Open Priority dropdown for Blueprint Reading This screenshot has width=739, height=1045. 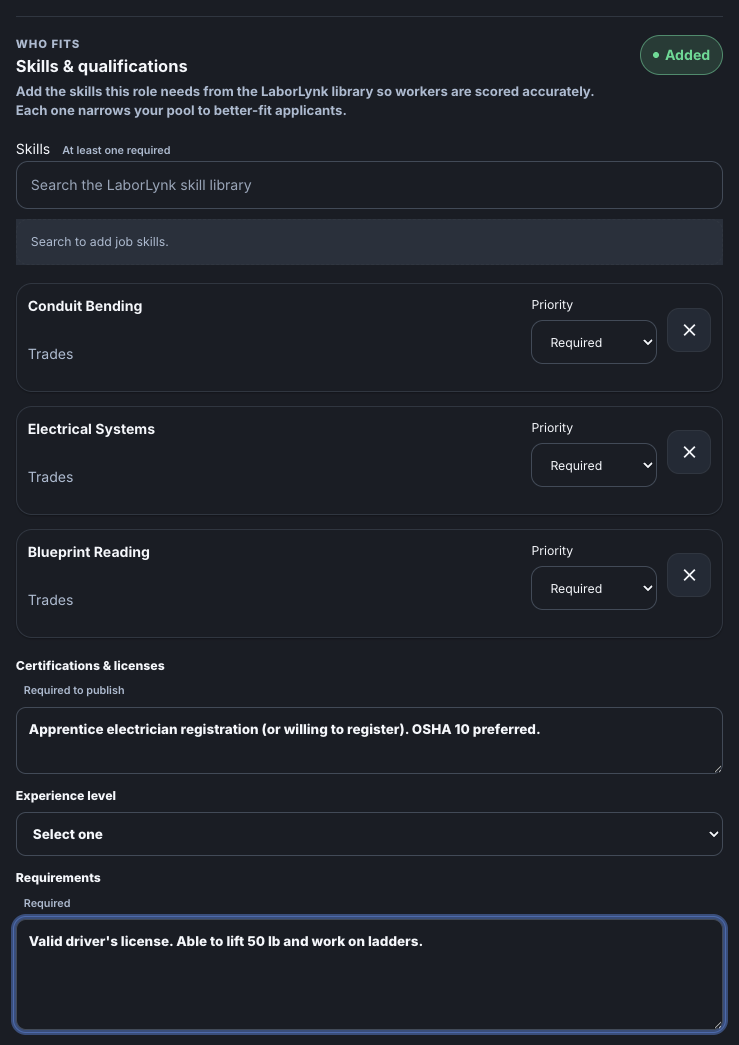[593, 588]
